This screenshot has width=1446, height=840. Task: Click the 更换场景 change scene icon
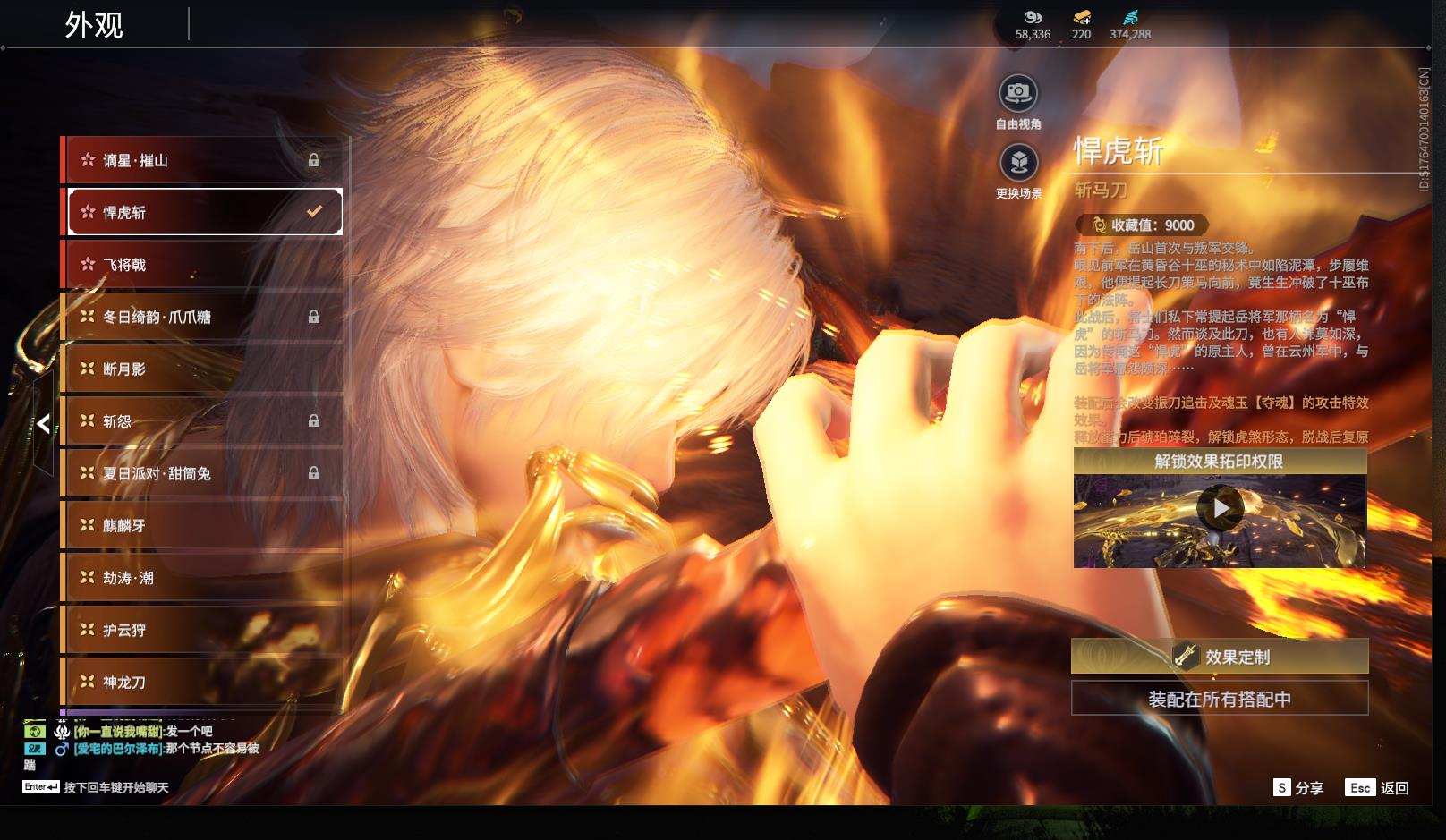1018,162
